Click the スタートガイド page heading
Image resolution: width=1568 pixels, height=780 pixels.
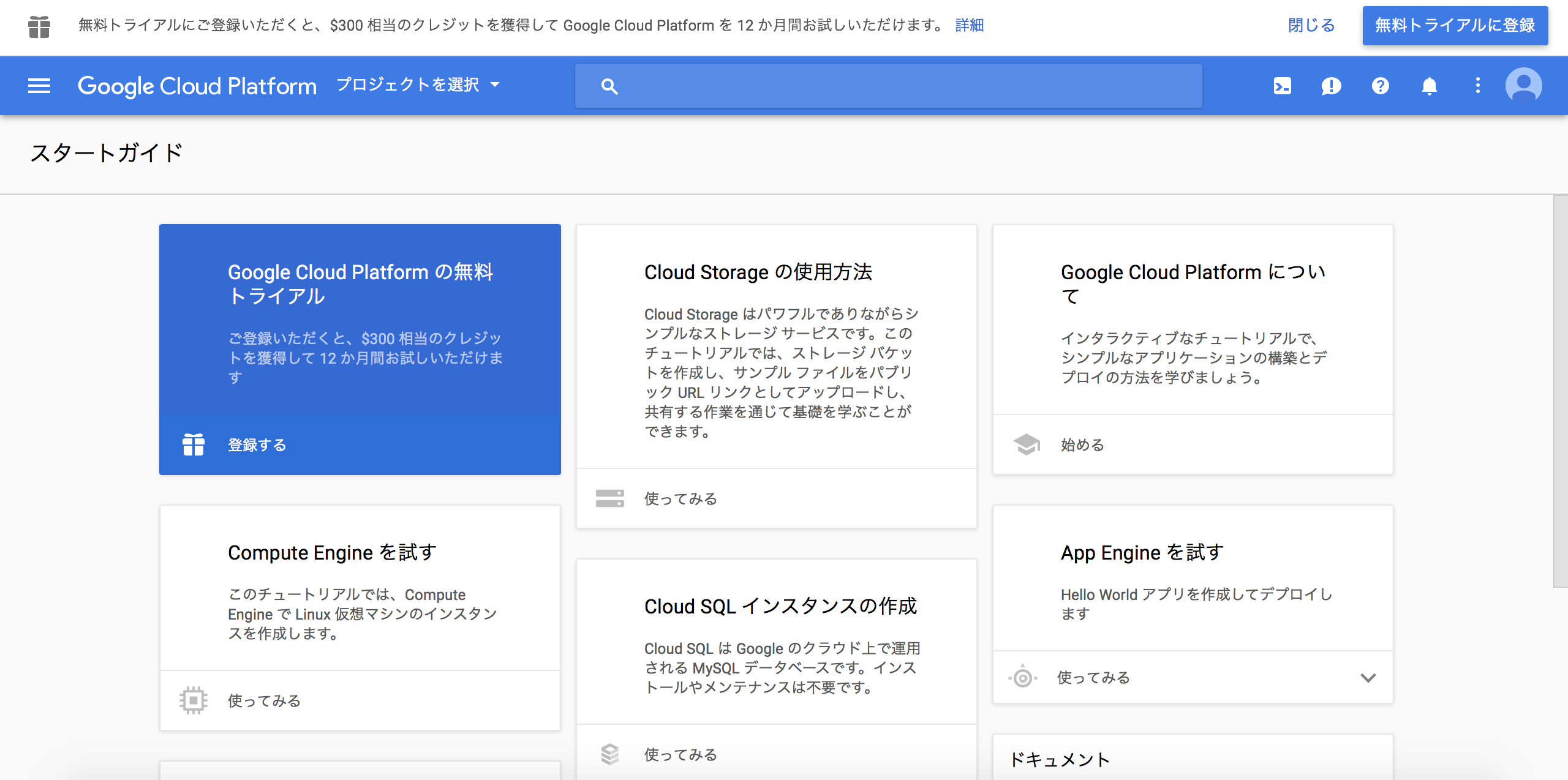[107, 153]
